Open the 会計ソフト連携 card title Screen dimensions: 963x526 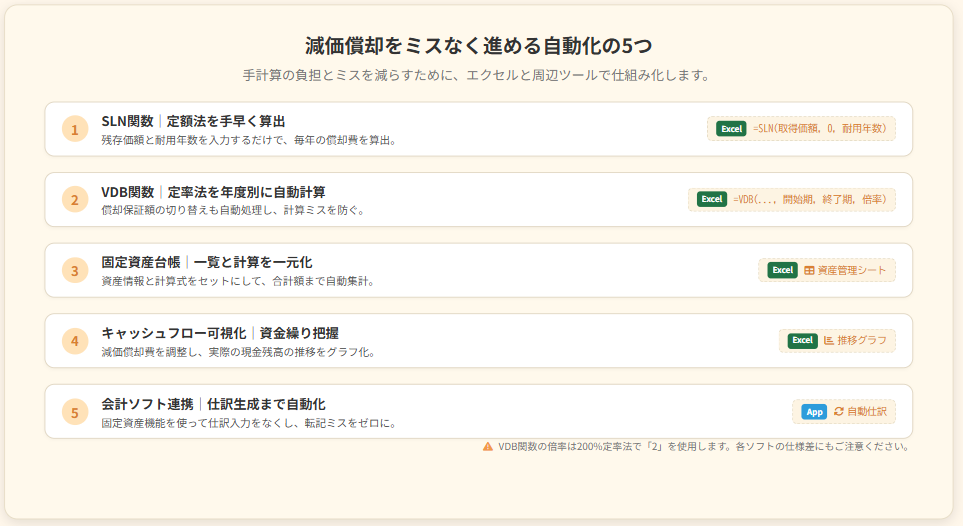point(213,403)
